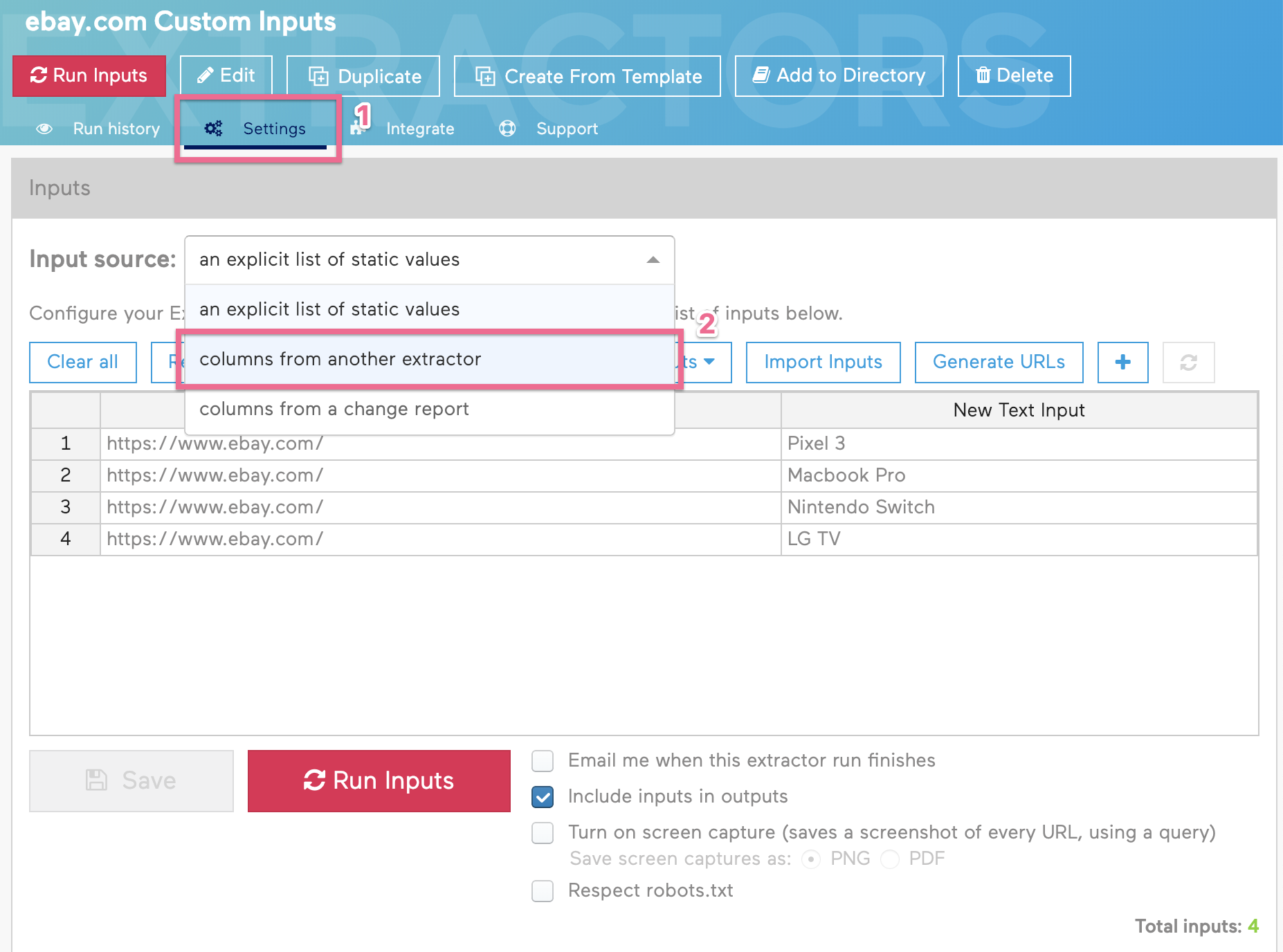Click the Duplicate extractor icon
Screen dimensions: 1283x952
(x=320, y=76)
